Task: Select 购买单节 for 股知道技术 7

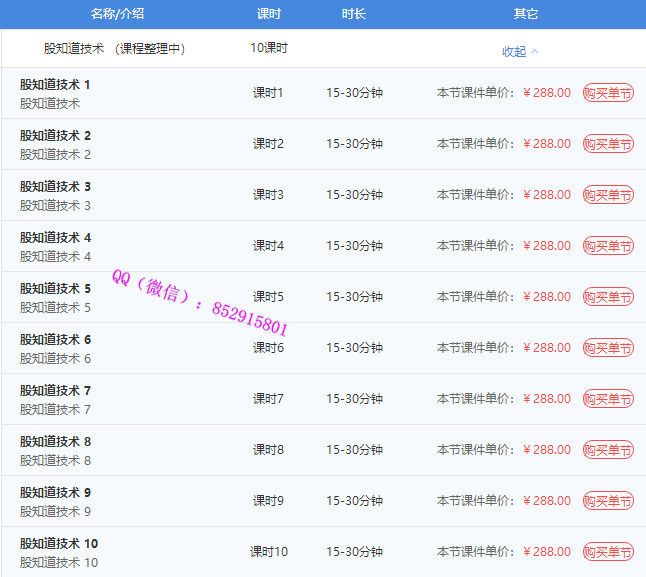Action: [x=608, y=399]
